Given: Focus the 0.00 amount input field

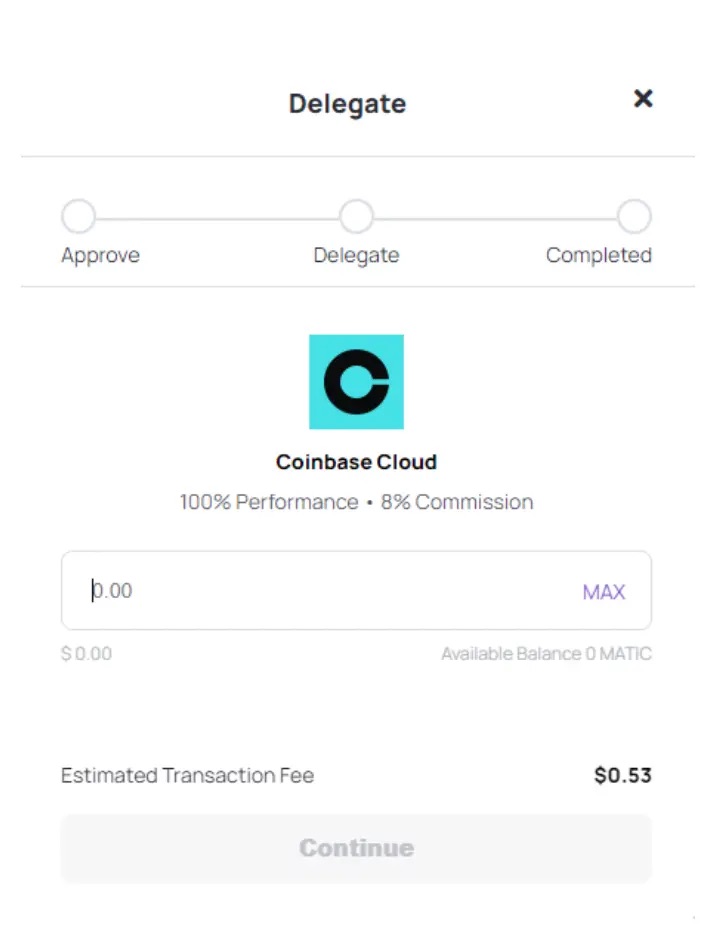Looking at the screenshot, I should (320, 590).
